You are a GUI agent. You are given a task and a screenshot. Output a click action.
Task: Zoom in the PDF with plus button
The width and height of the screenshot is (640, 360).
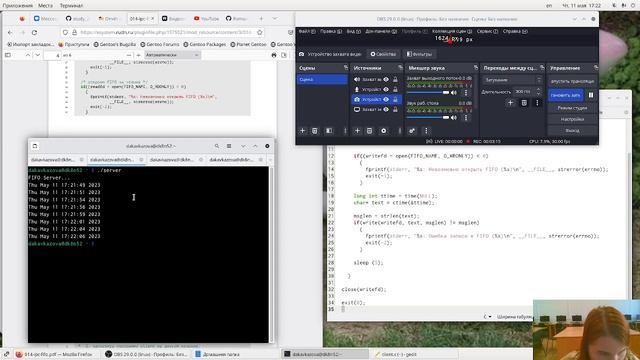[139, 55]
